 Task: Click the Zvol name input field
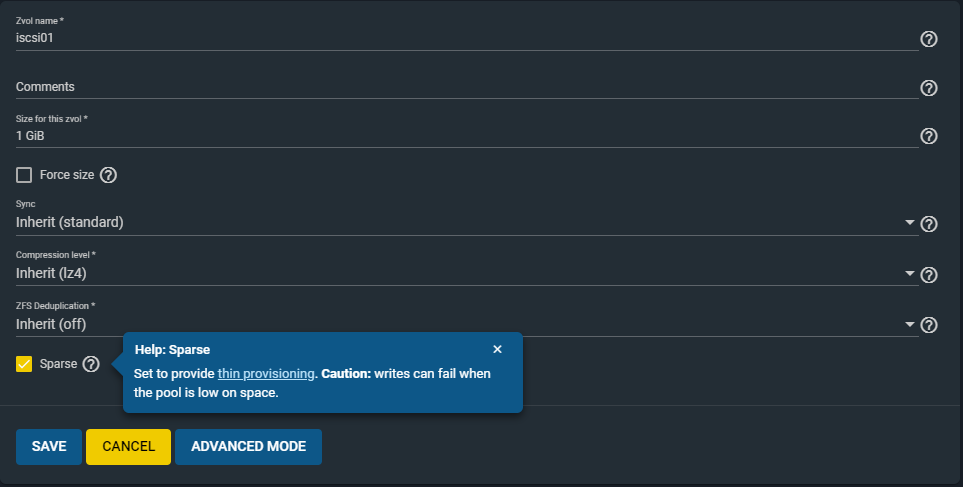(x=467, y=38)
